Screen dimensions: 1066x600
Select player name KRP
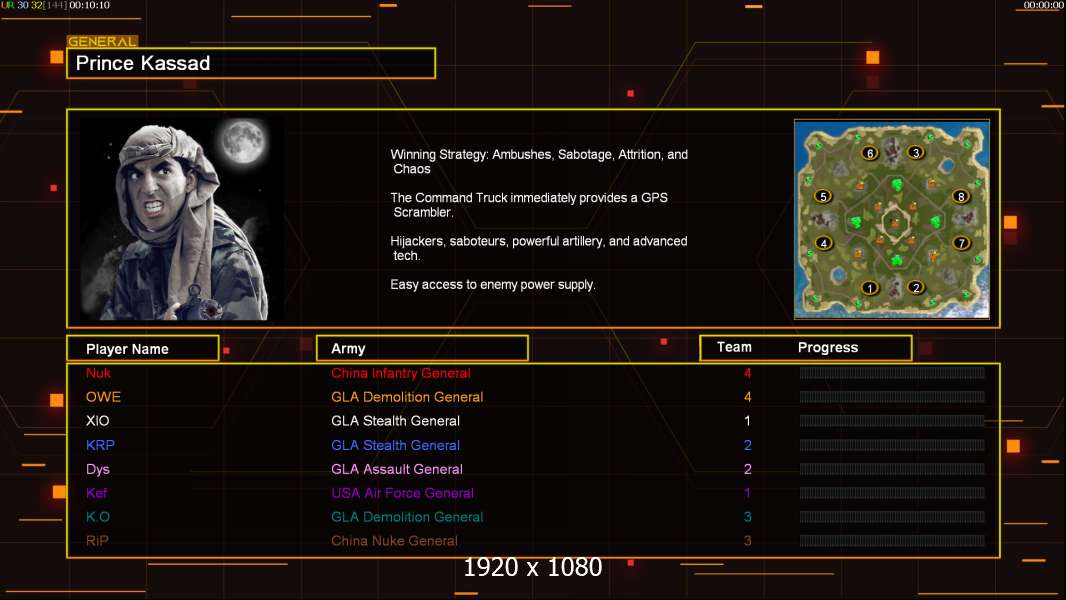coord(100,445)
